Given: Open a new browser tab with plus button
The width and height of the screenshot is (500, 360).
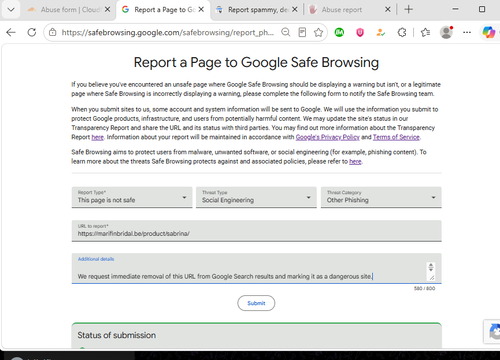Looking at the screenshot, I should 408,9.
